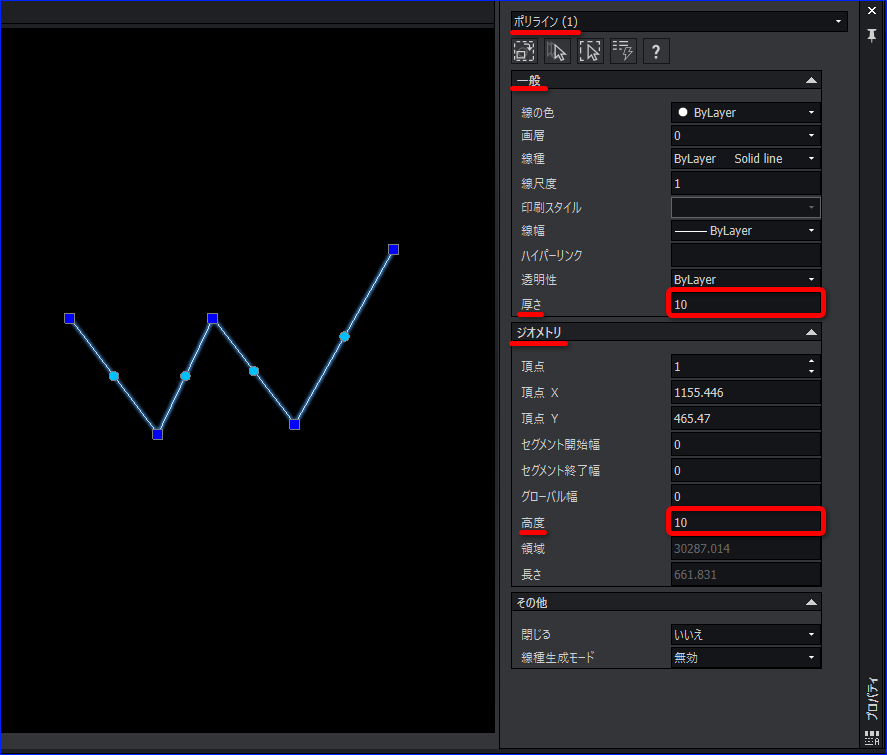Open the 透明性 dropdown
The width and height of the screenshot is (887, 755).
point(812,278)
